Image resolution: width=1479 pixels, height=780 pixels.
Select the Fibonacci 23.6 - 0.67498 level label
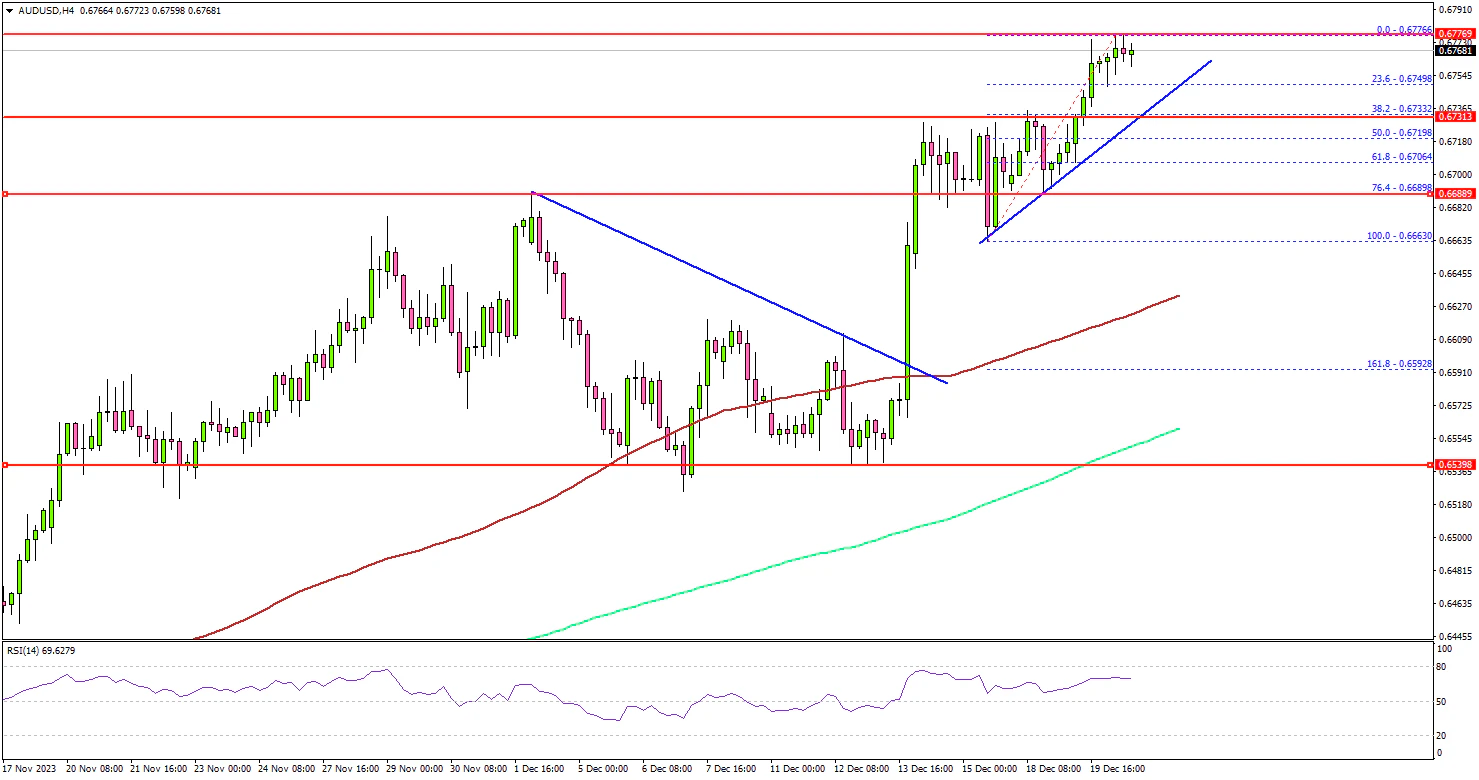1402,79
